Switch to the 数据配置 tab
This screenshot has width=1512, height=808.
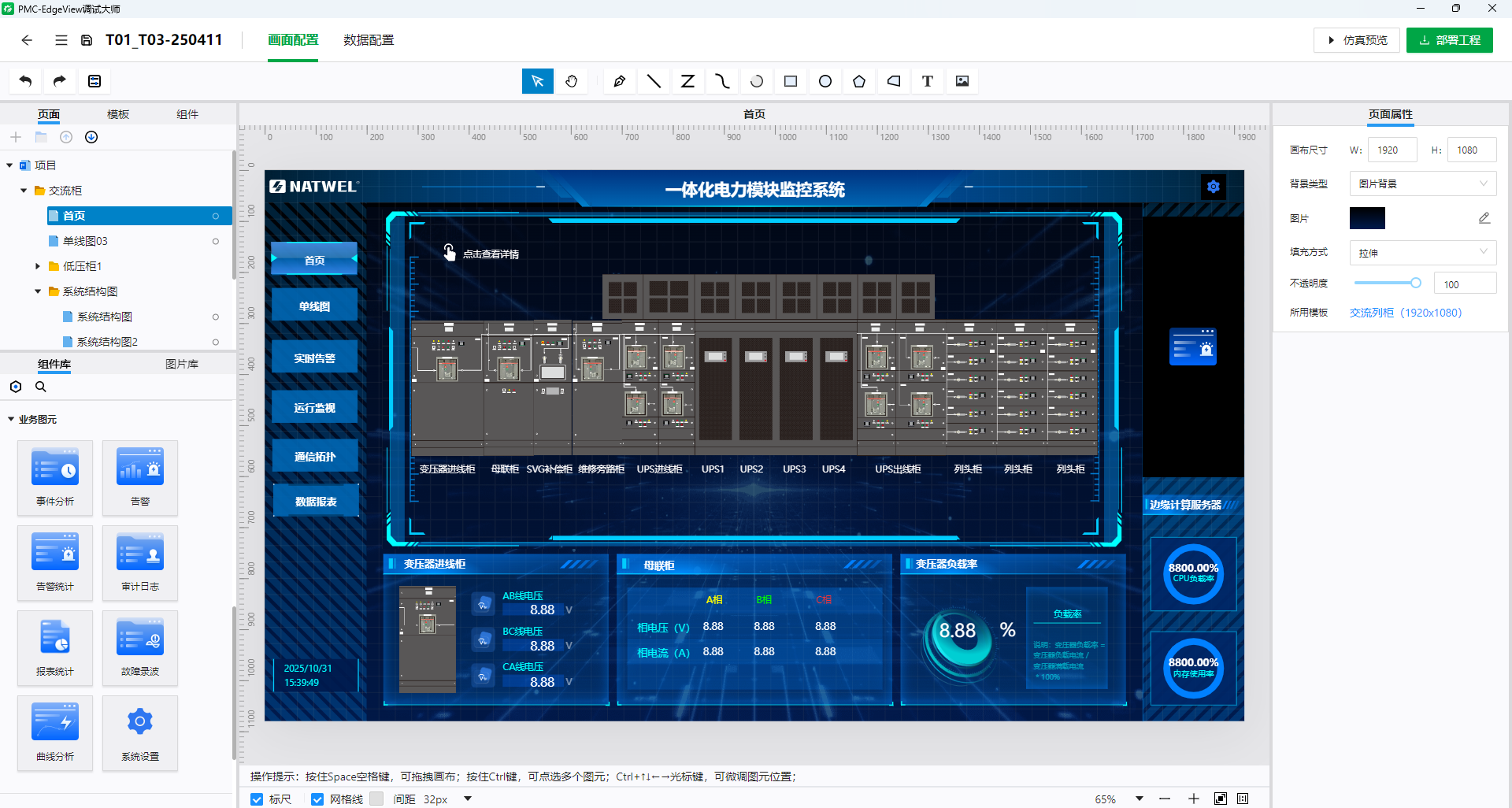pos(369,40)
